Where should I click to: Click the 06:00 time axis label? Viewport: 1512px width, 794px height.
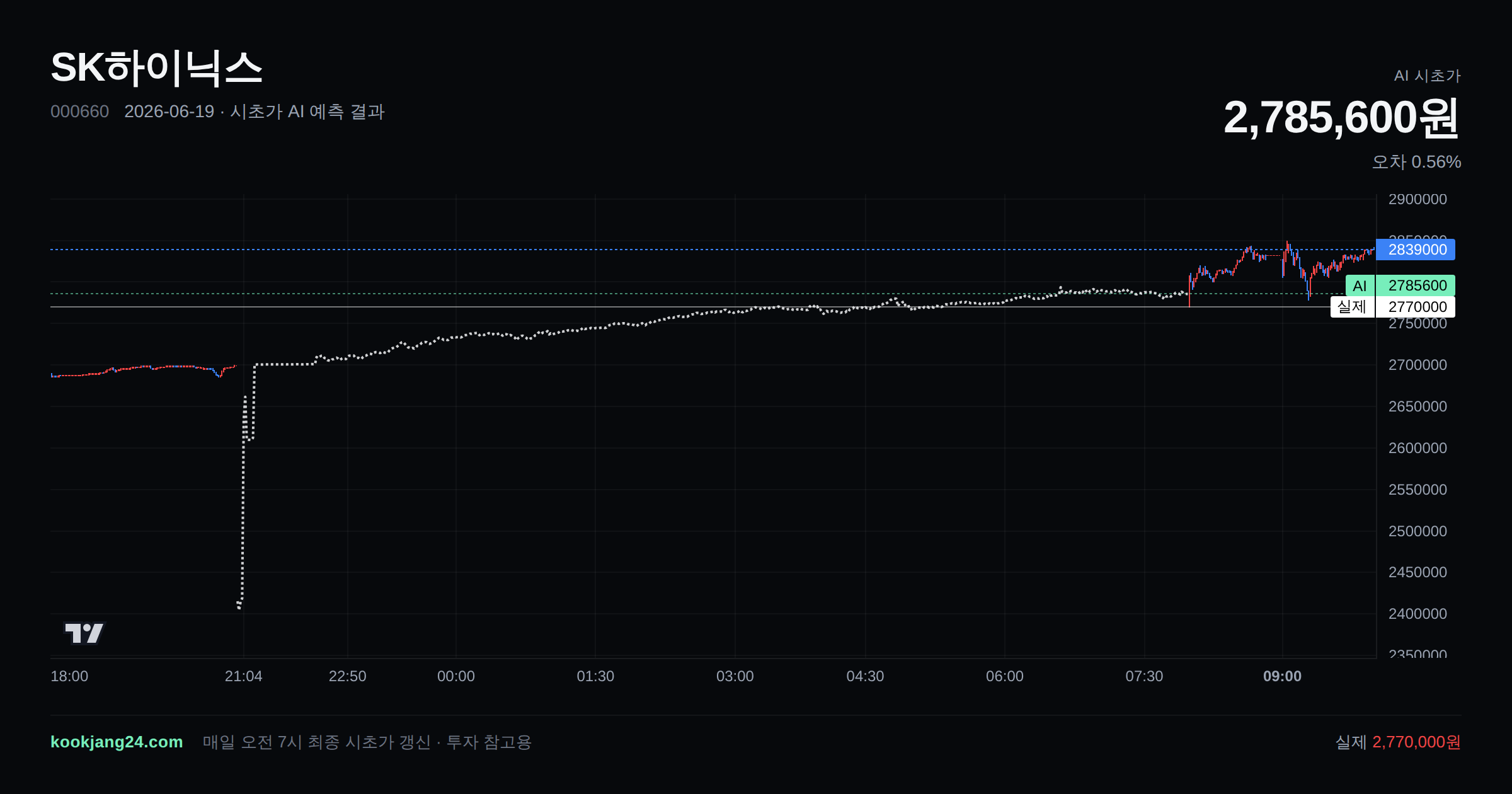(1005, 676)
